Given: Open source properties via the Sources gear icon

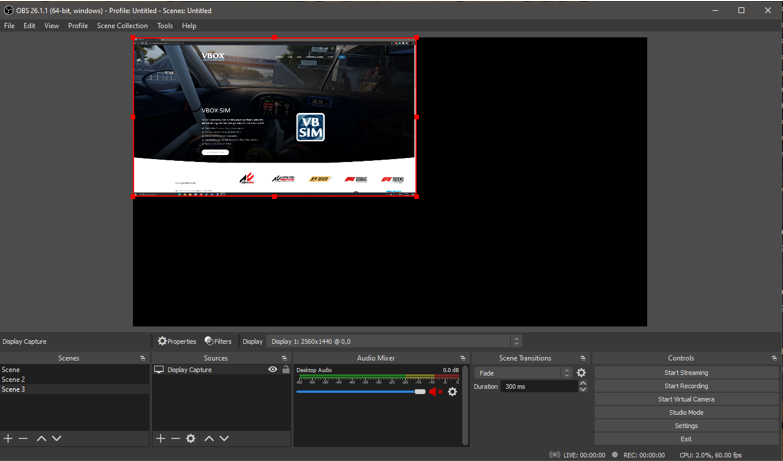Looking at the screenshot, I should pyautogui.click(x=191, y=438).
